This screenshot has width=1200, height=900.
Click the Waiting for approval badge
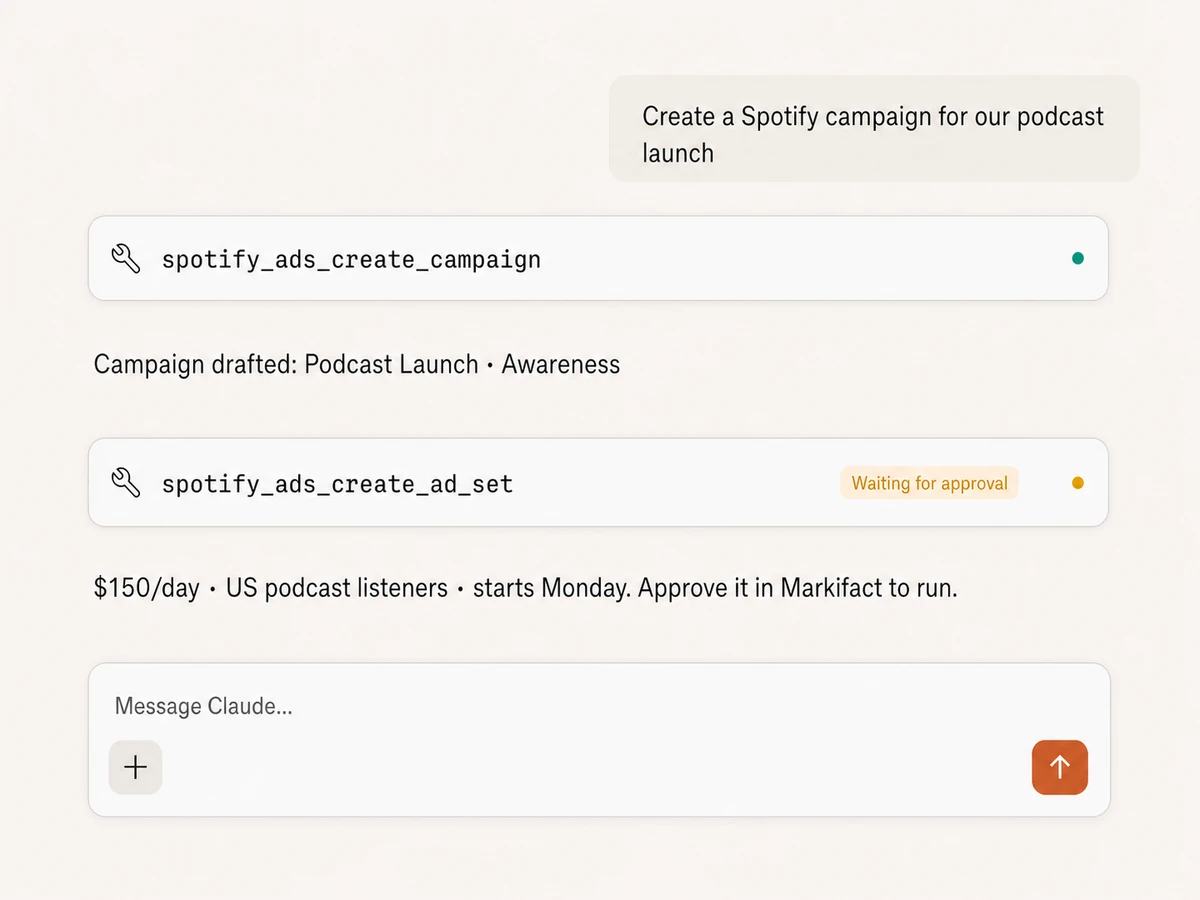tap(929, 483)
